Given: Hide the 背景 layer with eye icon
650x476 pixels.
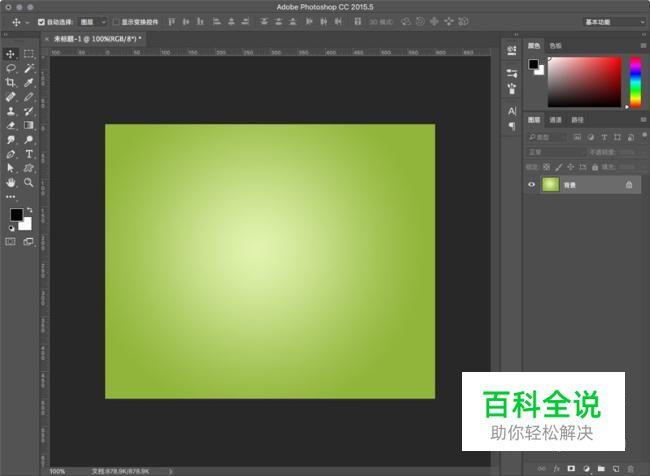Looking at the screenshot, I should 532,184.
